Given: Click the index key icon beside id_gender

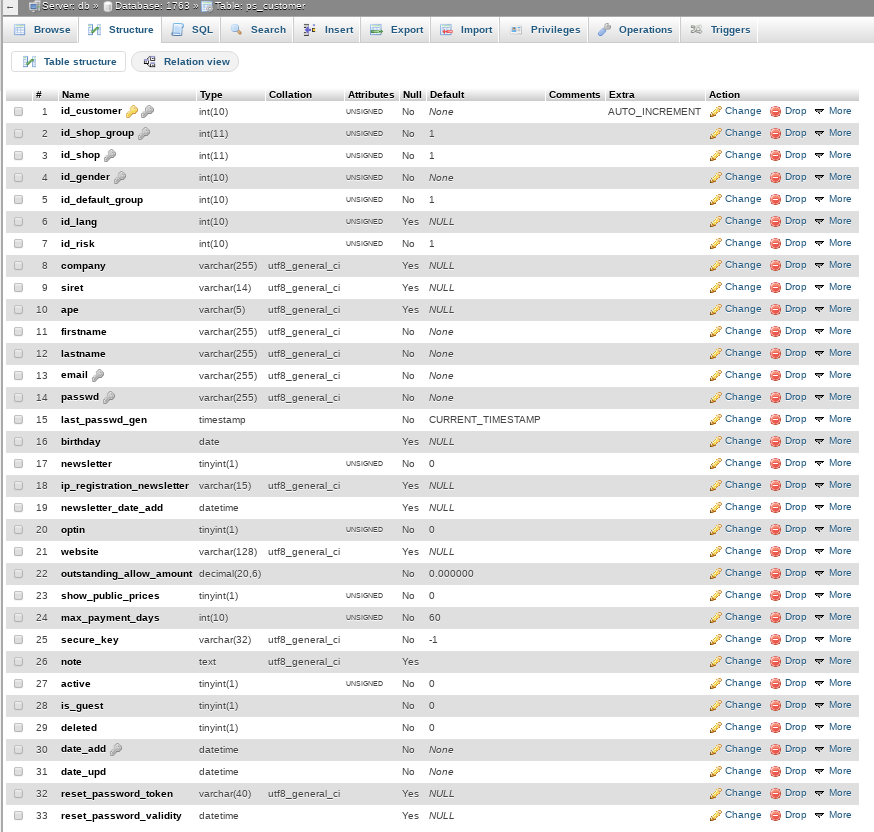Looking at the screenshot, I should [x=120, y=177].
